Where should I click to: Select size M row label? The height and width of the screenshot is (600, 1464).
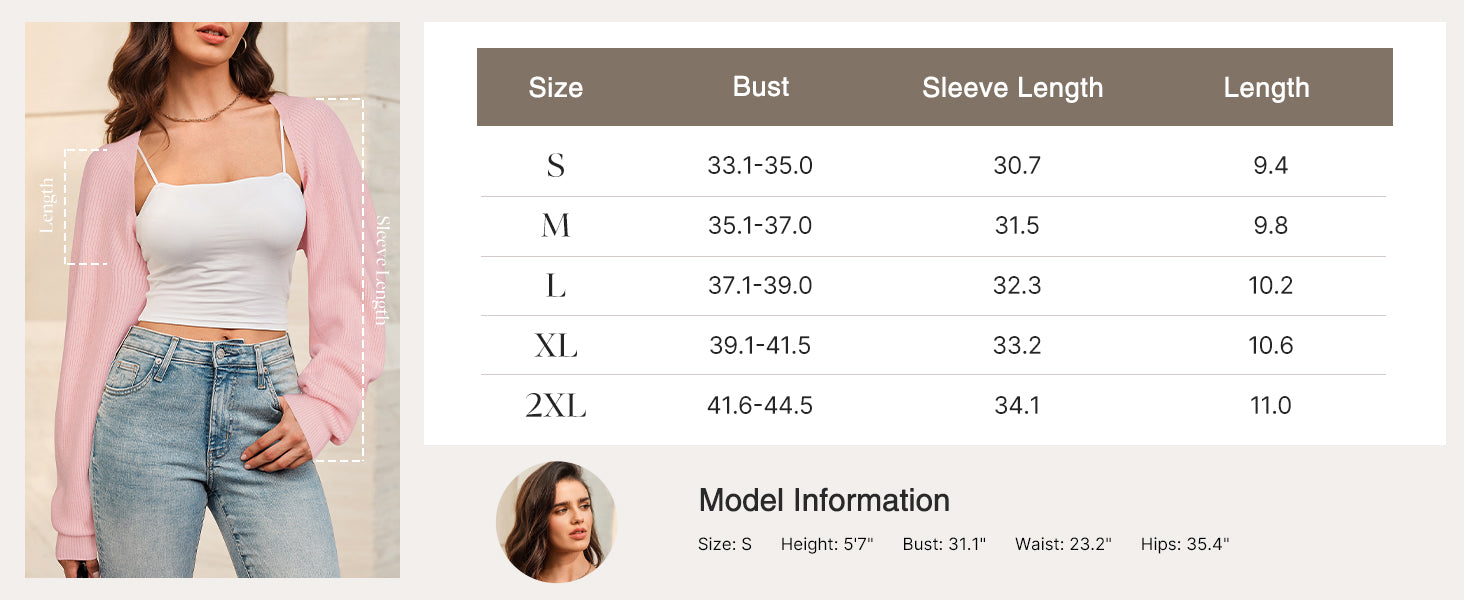pos(556,226)
